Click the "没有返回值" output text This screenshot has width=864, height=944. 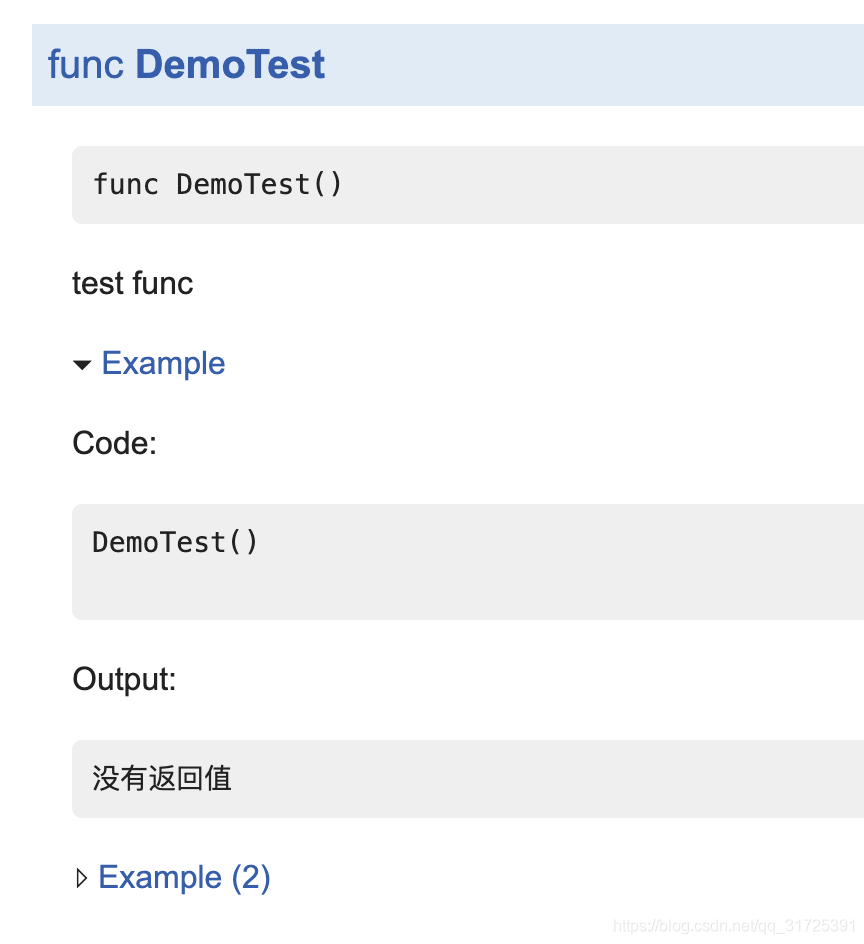[162, 778]
